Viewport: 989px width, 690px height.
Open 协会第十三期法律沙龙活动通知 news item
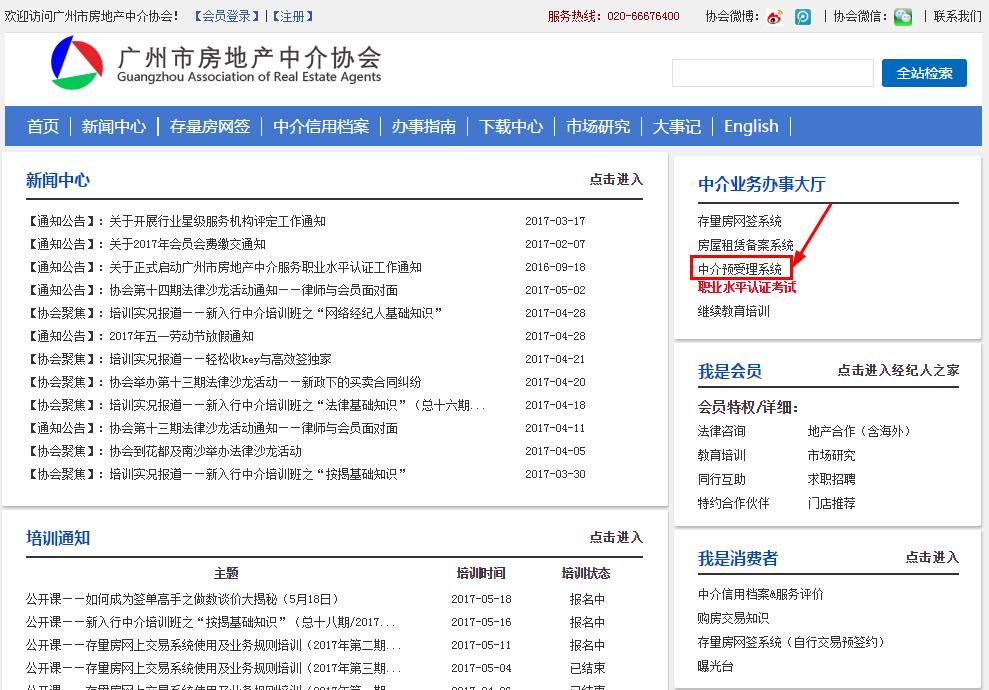point(254,428)
